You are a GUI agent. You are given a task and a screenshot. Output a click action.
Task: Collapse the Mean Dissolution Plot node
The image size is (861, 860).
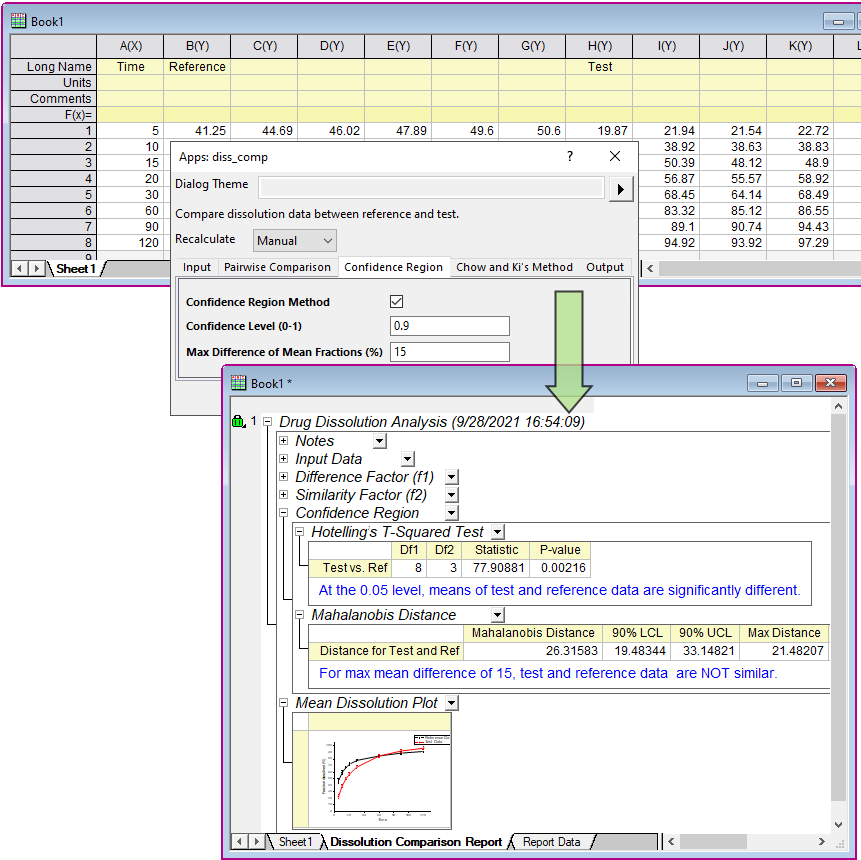[283, 702]
